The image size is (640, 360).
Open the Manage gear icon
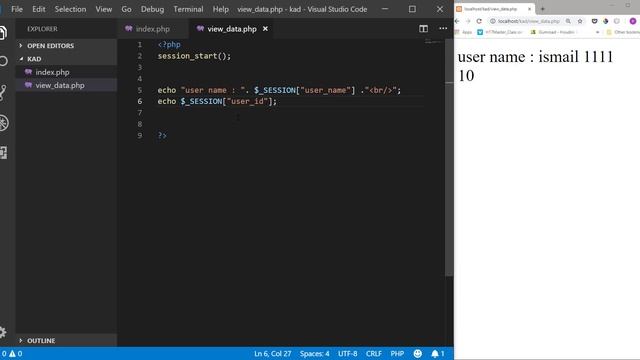[3, 332]
